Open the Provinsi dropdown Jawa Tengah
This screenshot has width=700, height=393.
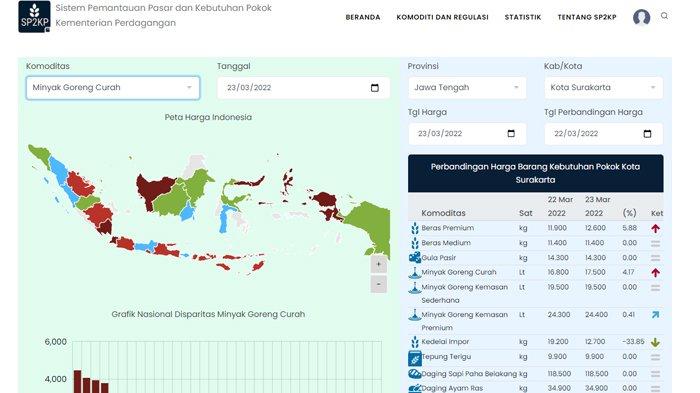tap(467, 88)
